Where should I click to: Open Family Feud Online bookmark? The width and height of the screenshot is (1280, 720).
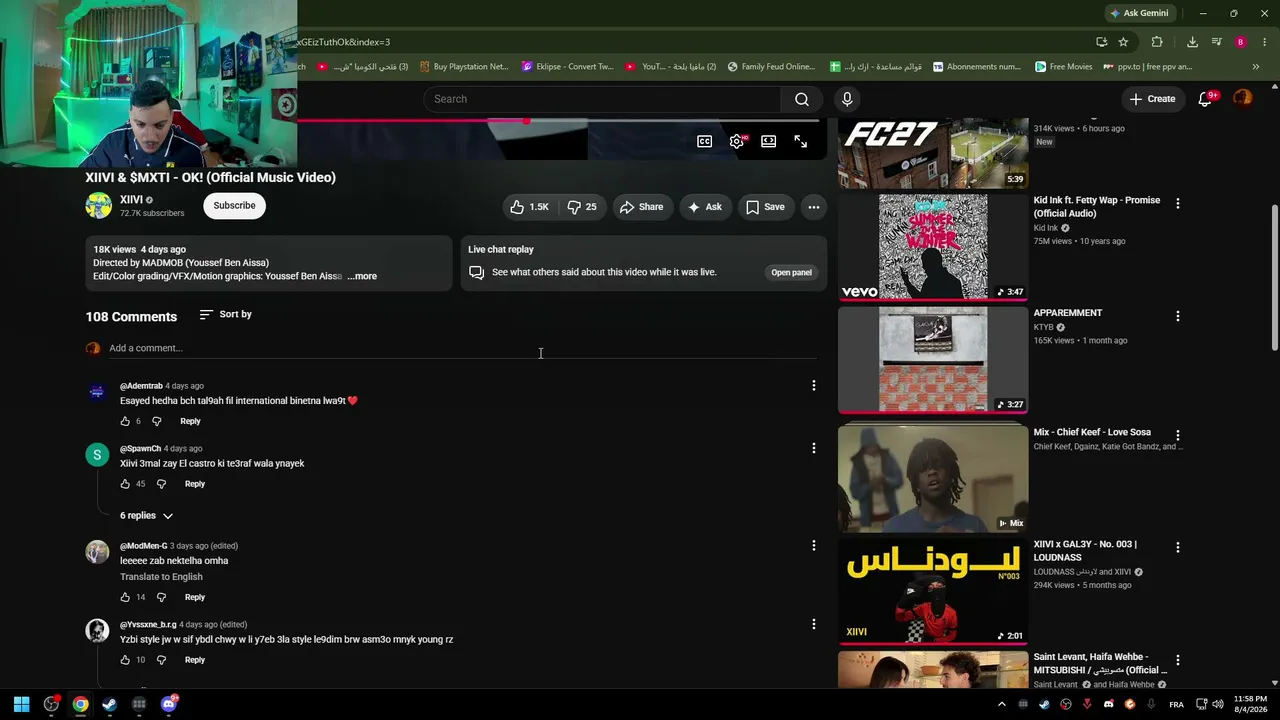pos(771,67)
